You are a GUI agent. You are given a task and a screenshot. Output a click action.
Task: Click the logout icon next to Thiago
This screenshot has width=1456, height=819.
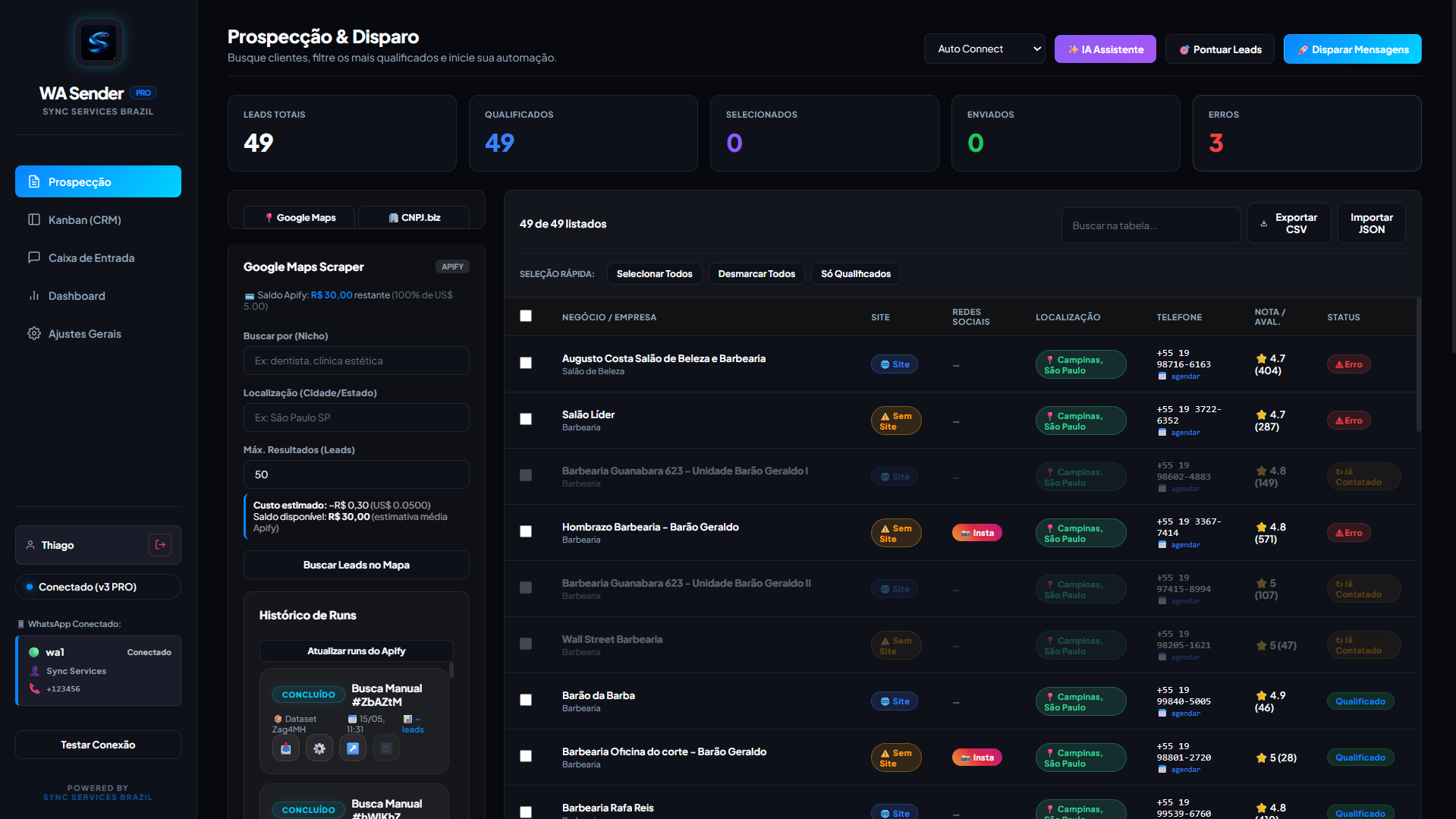tap(160, 545)
